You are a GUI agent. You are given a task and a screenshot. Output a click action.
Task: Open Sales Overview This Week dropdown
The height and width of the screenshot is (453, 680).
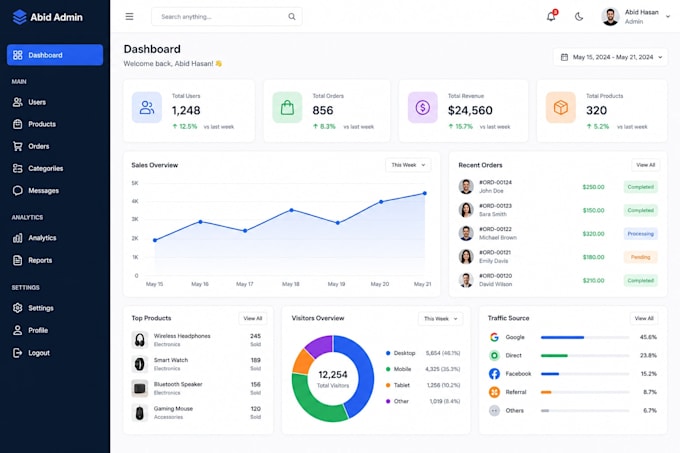point(408,165)
